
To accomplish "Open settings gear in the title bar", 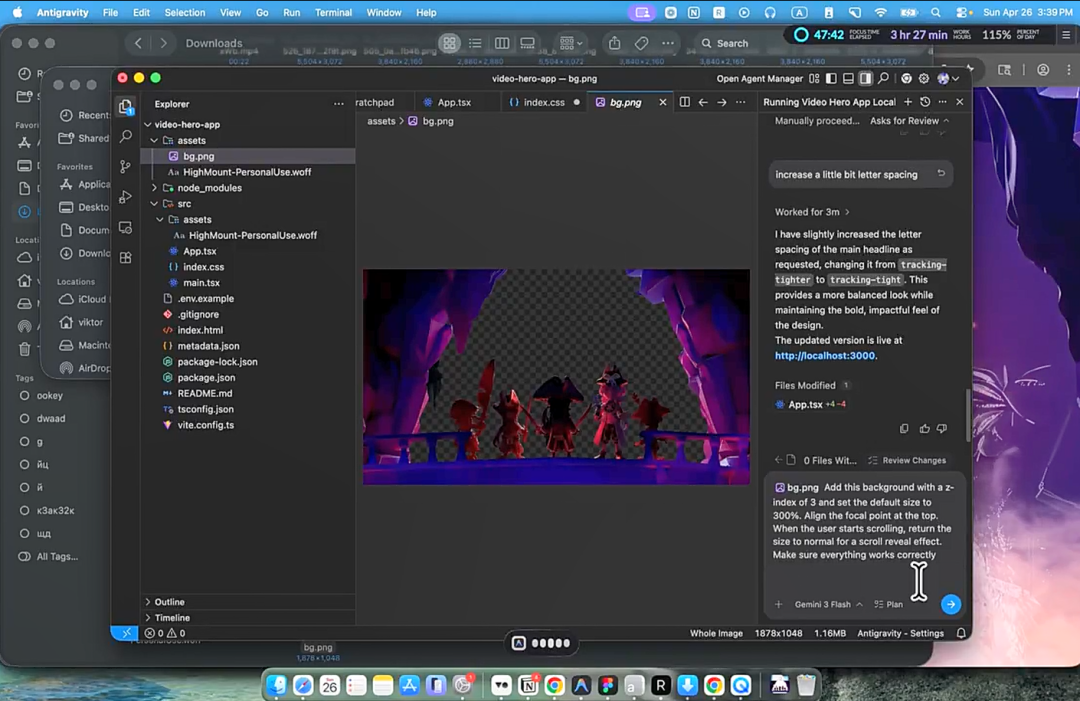I will (x=924, y=79).
